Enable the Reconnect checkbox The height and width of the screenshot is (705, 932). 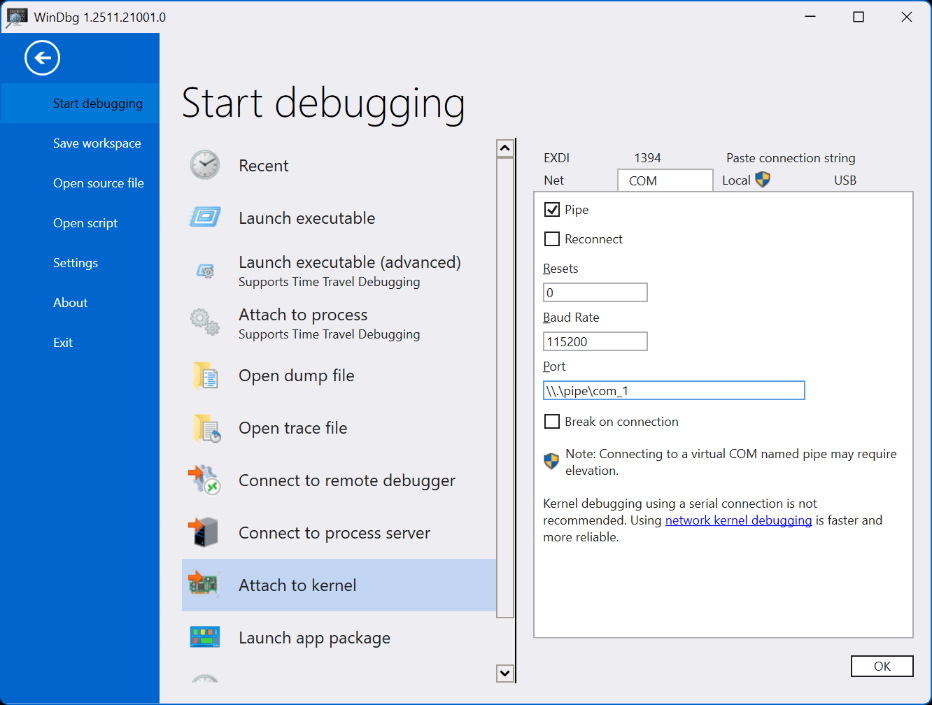551,239
